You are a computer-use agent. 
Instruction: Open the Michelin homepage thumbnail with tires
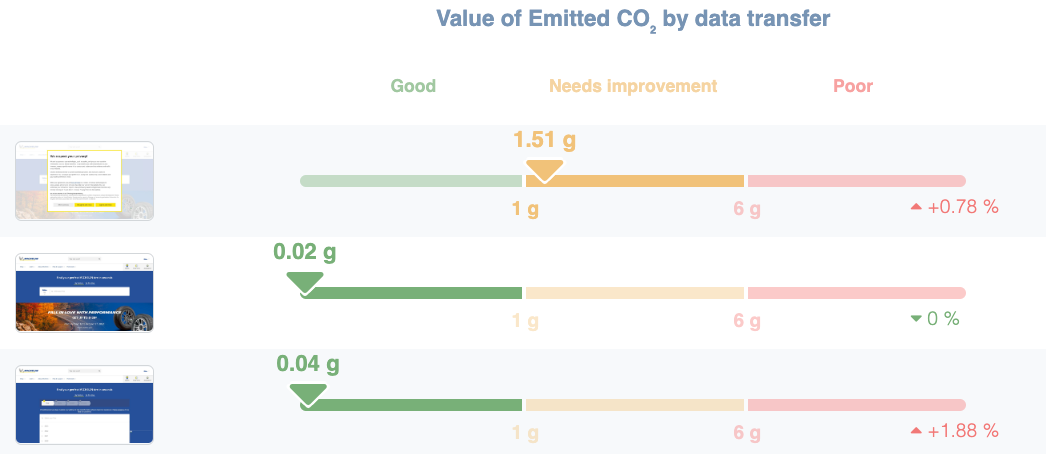(x=85, y=292)
